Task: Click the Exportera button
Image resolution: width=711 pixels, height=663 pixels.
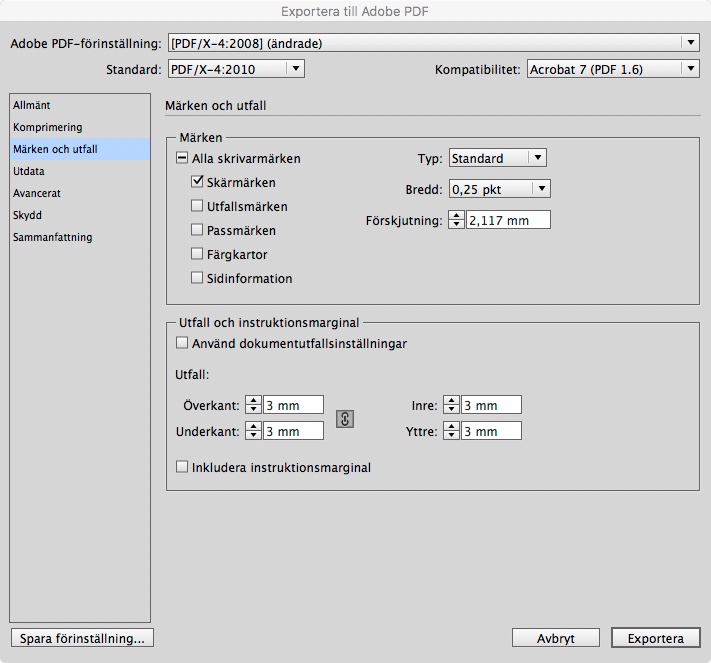Action: click(656, 638)
